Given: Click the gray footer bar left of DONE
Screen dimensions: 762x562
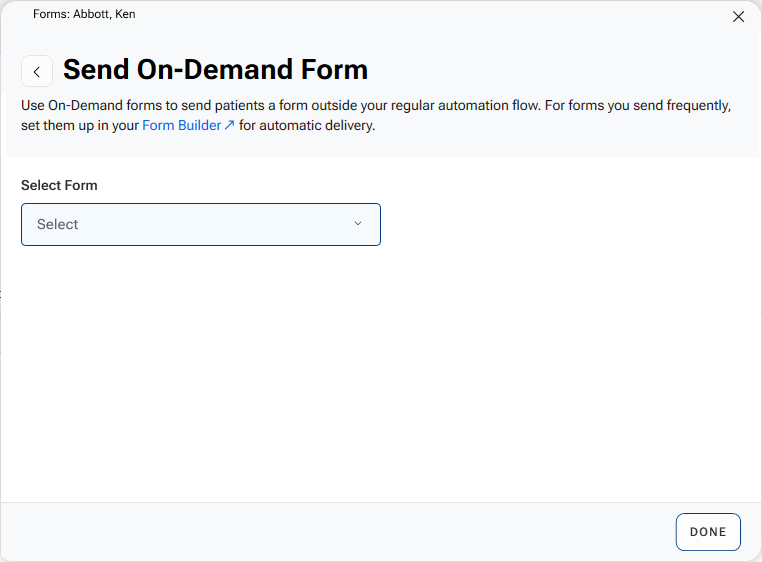Looking at the screenshot, I should [x=330, y=532].
